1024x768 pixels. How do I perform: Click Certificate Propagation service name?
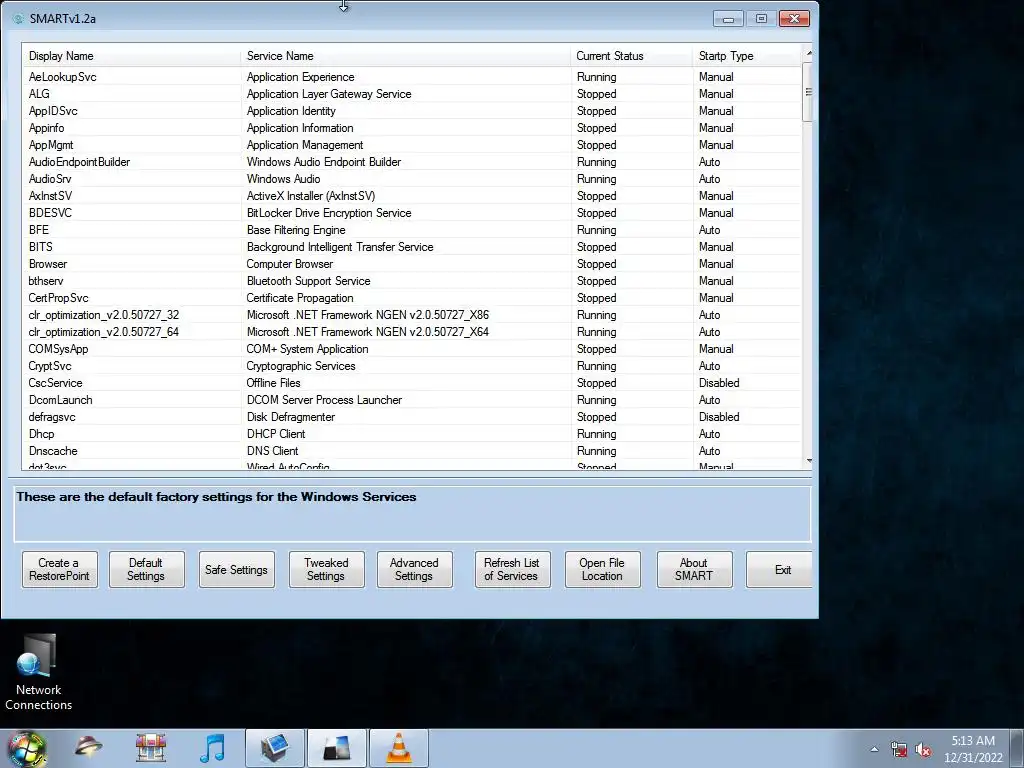[x=300, y=298]
